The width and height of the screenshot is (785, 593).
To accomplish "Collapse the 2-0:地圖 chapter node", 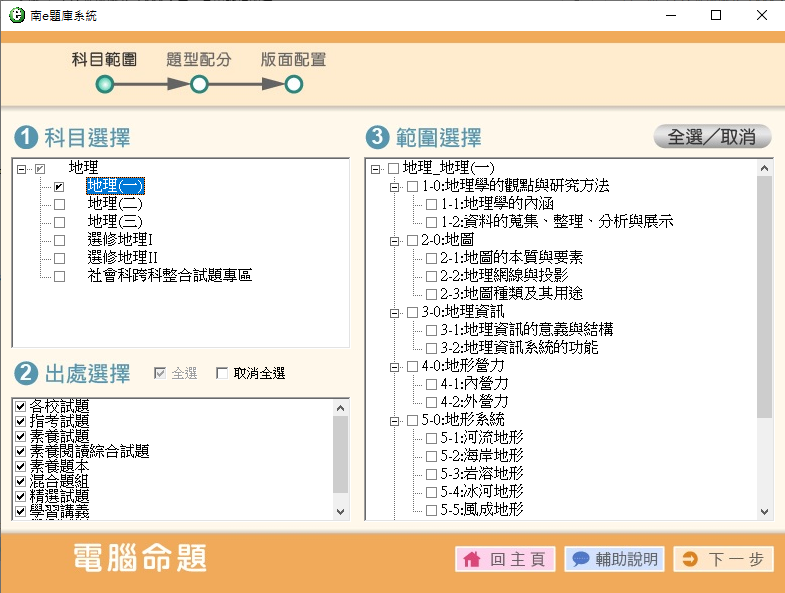I will (395, 241).
